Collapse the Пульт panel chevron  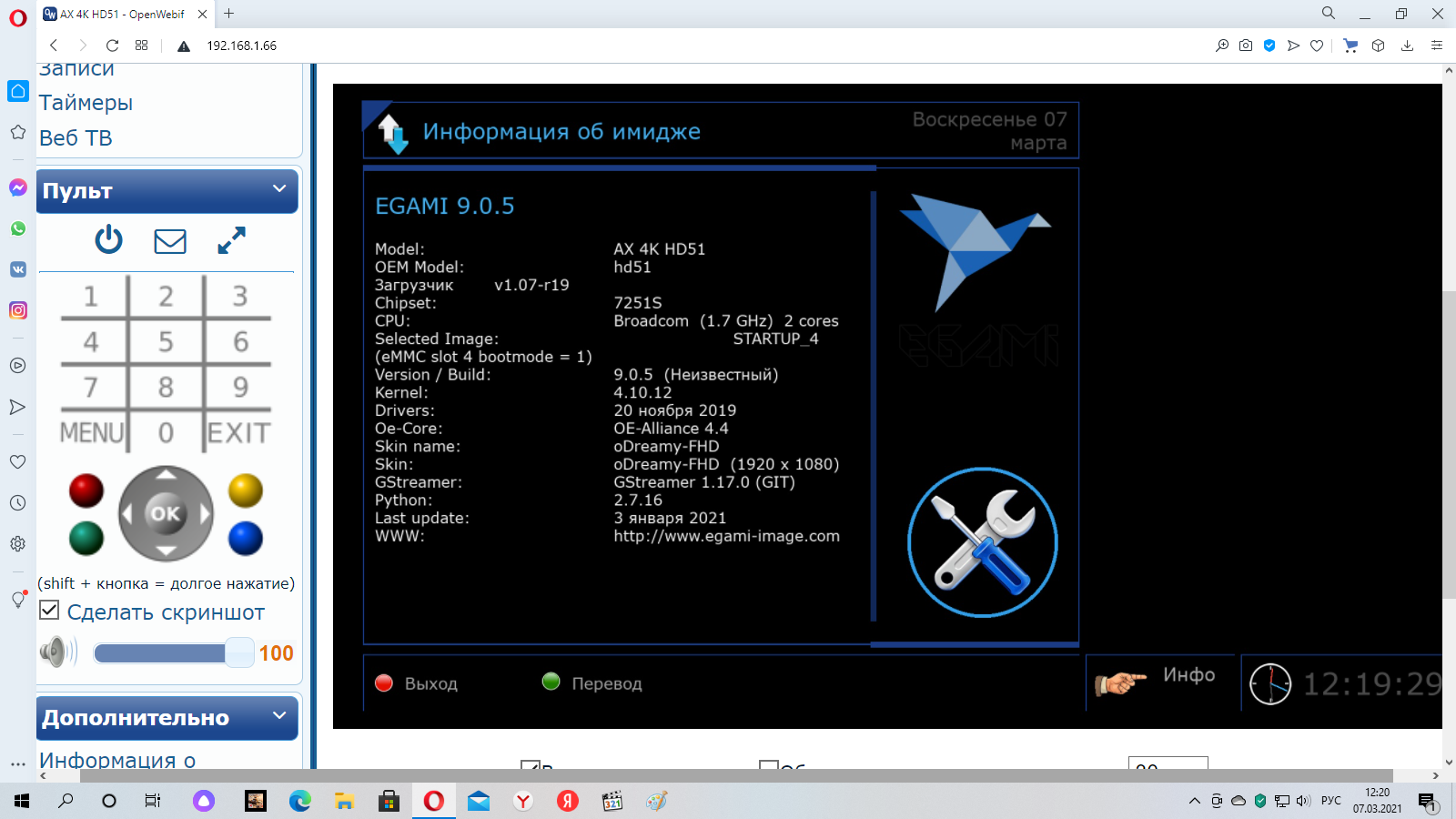coord(279,188)
